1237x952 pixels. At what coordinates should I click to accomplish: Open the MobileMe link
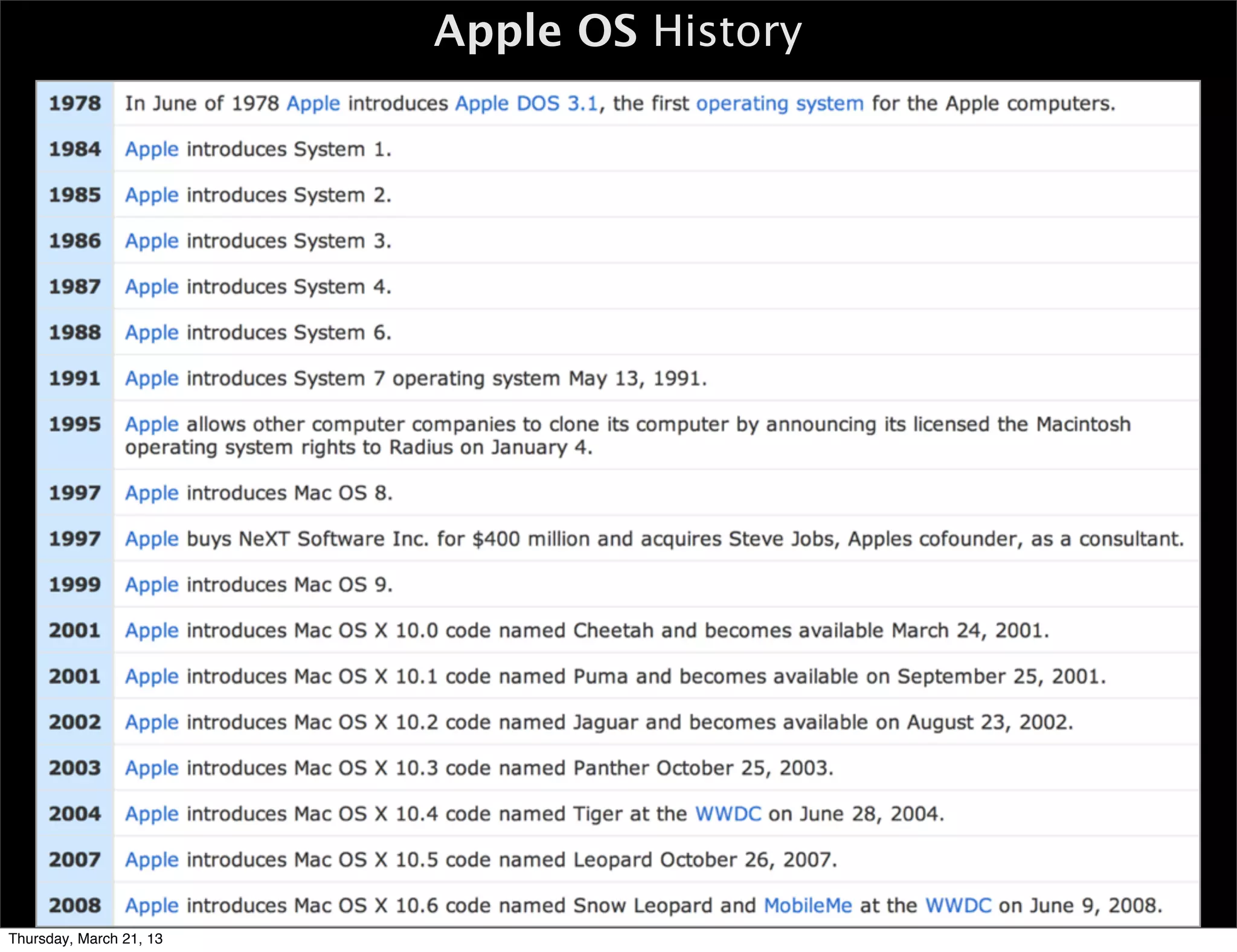pyautogui.click(x=808, y=906)
